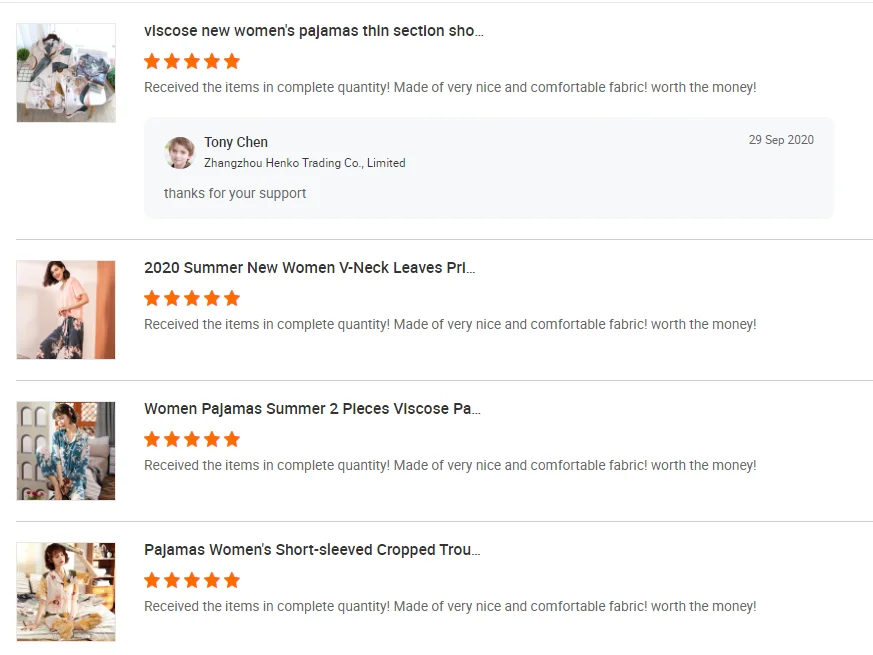Click review text under V-Neck Leaves item
Screen dimensions: 873x655
(x=450, y=325)
